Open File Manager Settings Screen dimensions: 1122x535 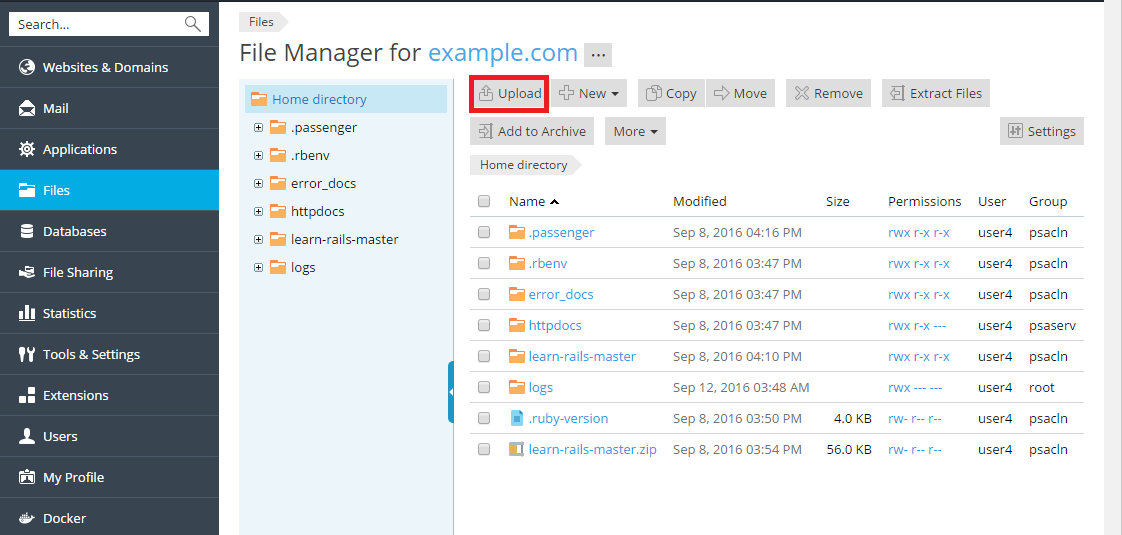[x=1041, y=132]
